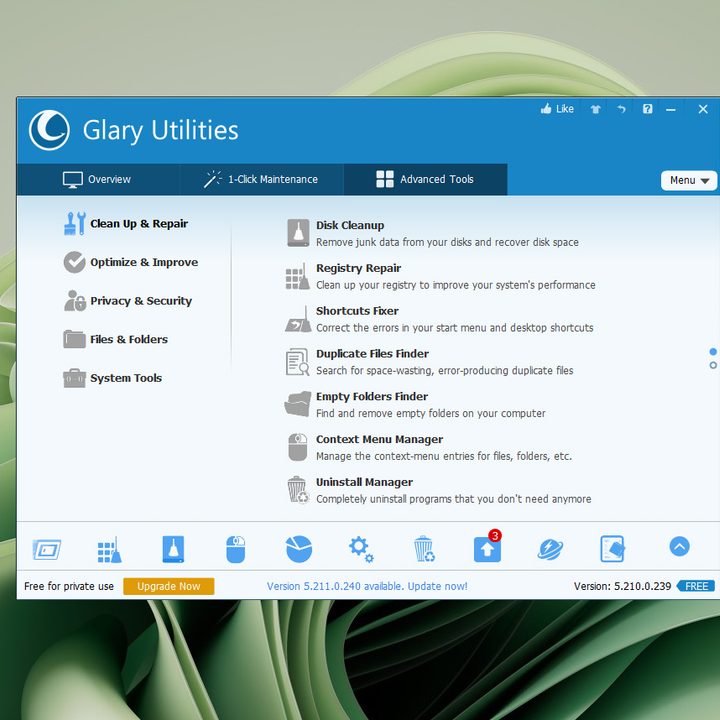
Task: Collapse the bottom toolbar with up chevron
Action: [x=680, y=546]
